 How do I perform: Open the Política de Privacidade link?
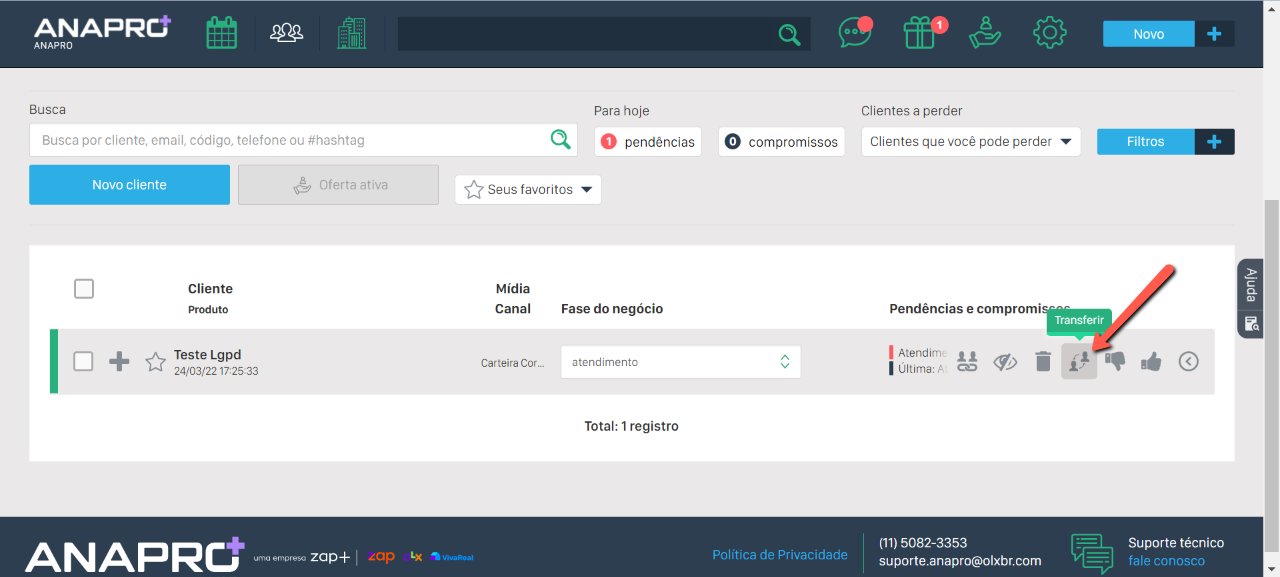click(x=779, y=554)
